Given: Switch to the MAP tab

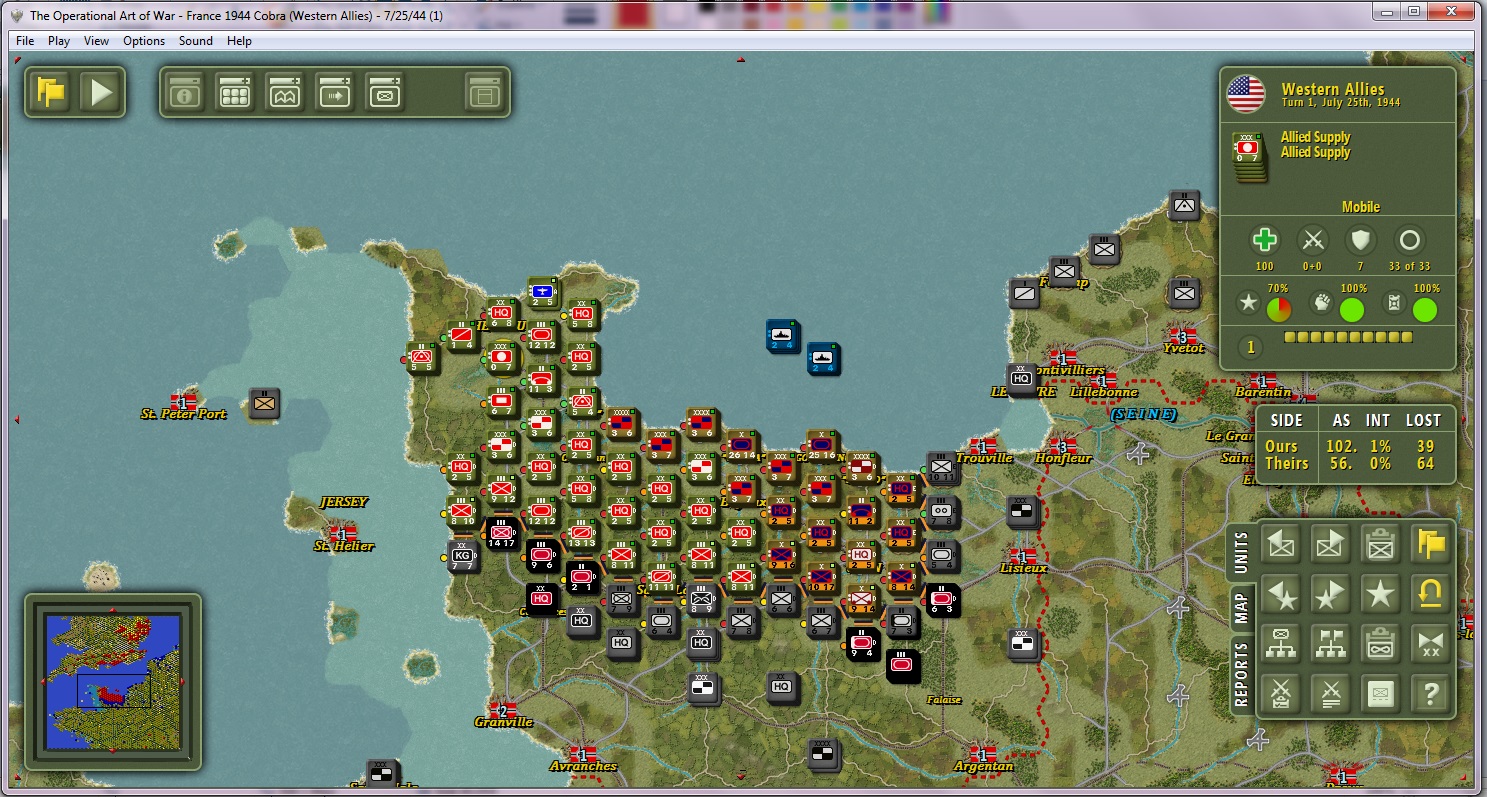Looking at the screenshot, I should 1241,606.
